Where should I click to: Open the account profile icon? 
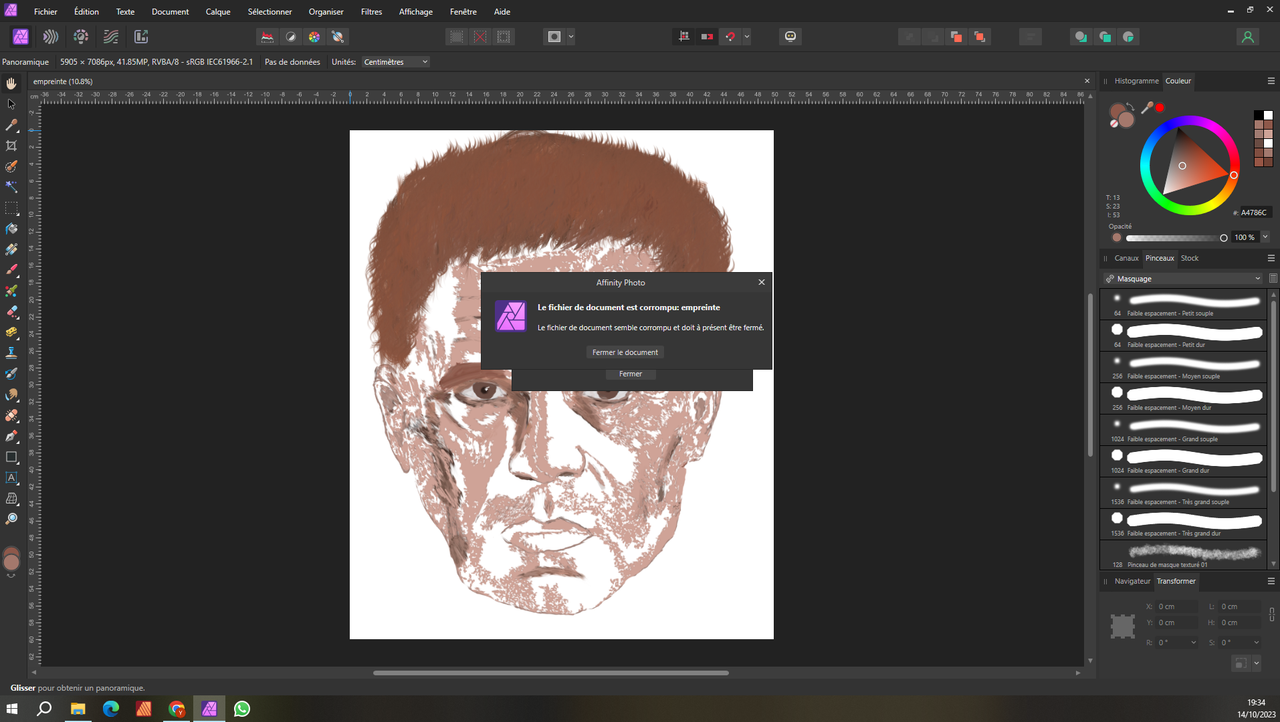1247,37
